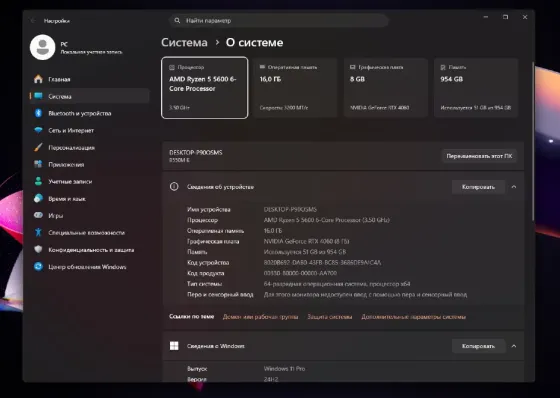Collapse the Сведения о Windows section chevron
This screenshot has width=560, height=398.
tap(514, 346)
